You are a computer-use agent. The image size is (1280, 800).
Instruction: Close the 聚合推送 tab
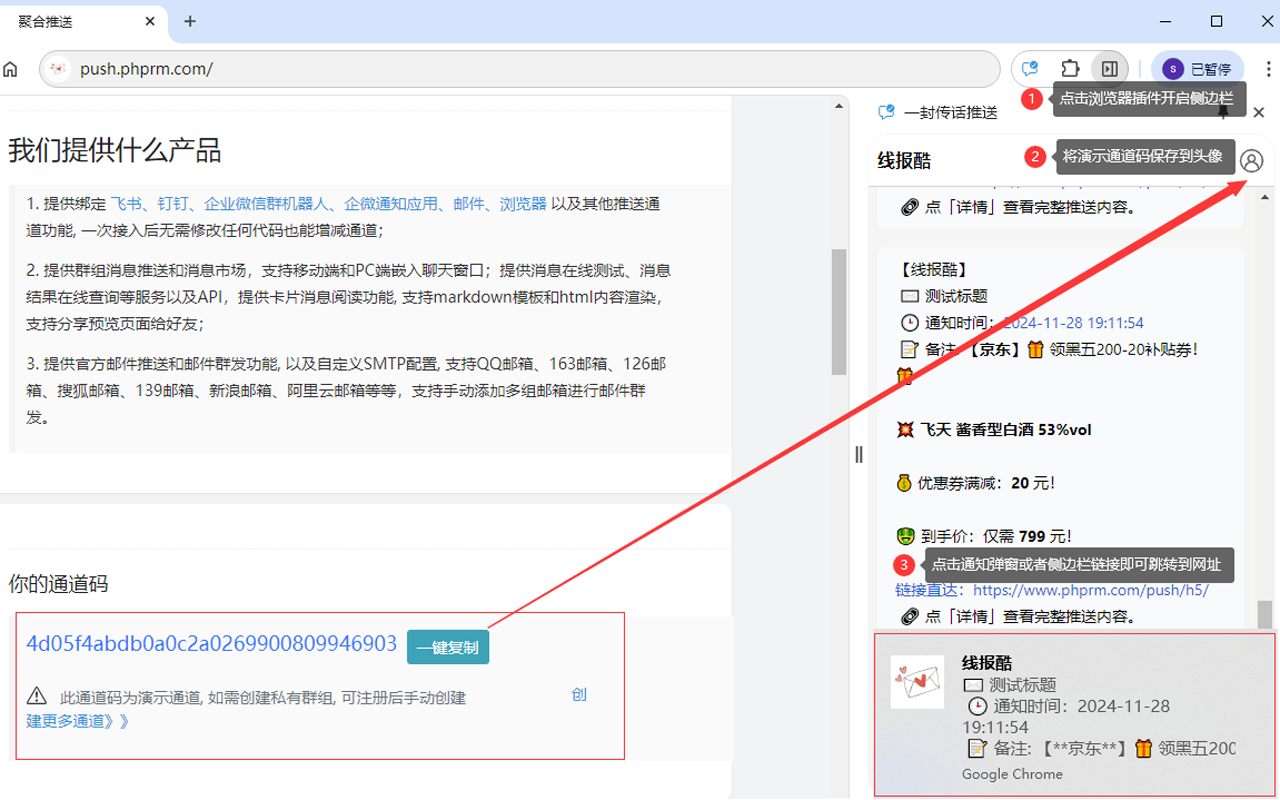pyautogui.click(x=150, y=21)
